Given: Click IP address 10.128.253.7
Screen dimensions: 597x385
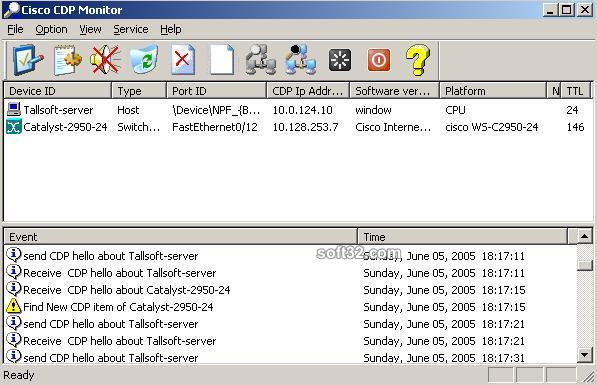Looking at the screenshot, I should (305, 127).
